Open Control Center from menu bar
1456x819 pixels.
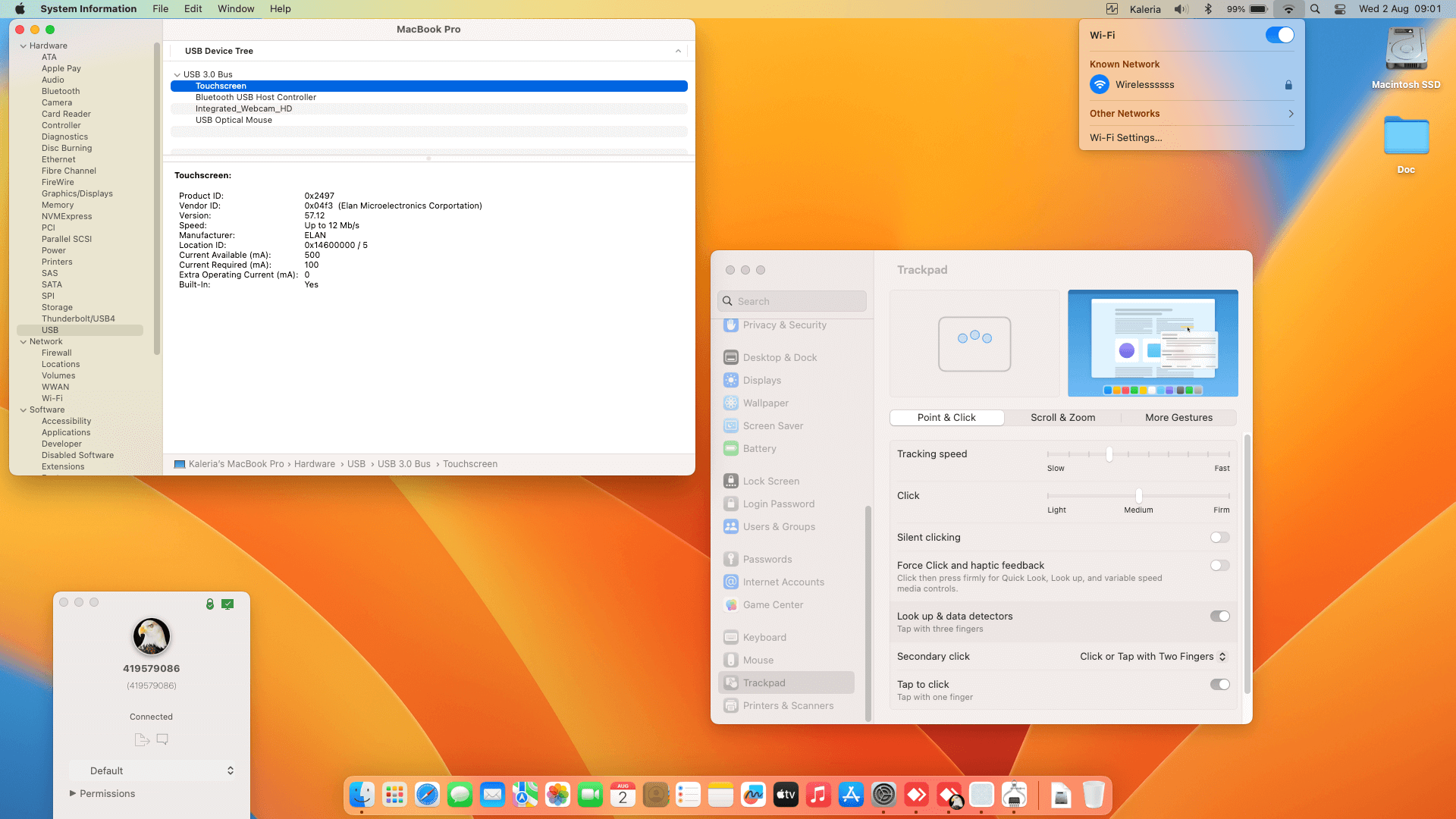pos(1340,9)
